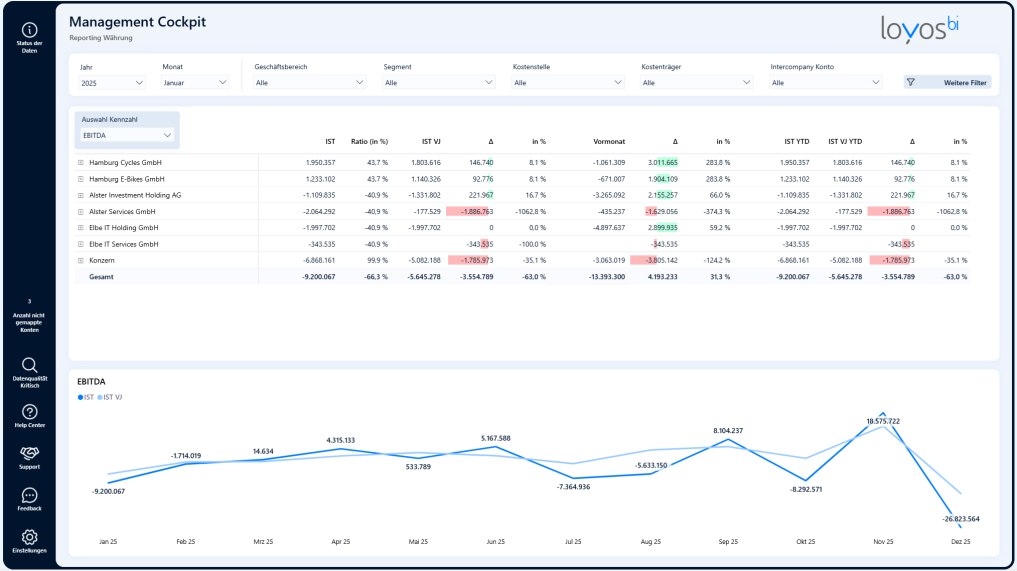Click the Gesamt total row label

click(101, 276)
